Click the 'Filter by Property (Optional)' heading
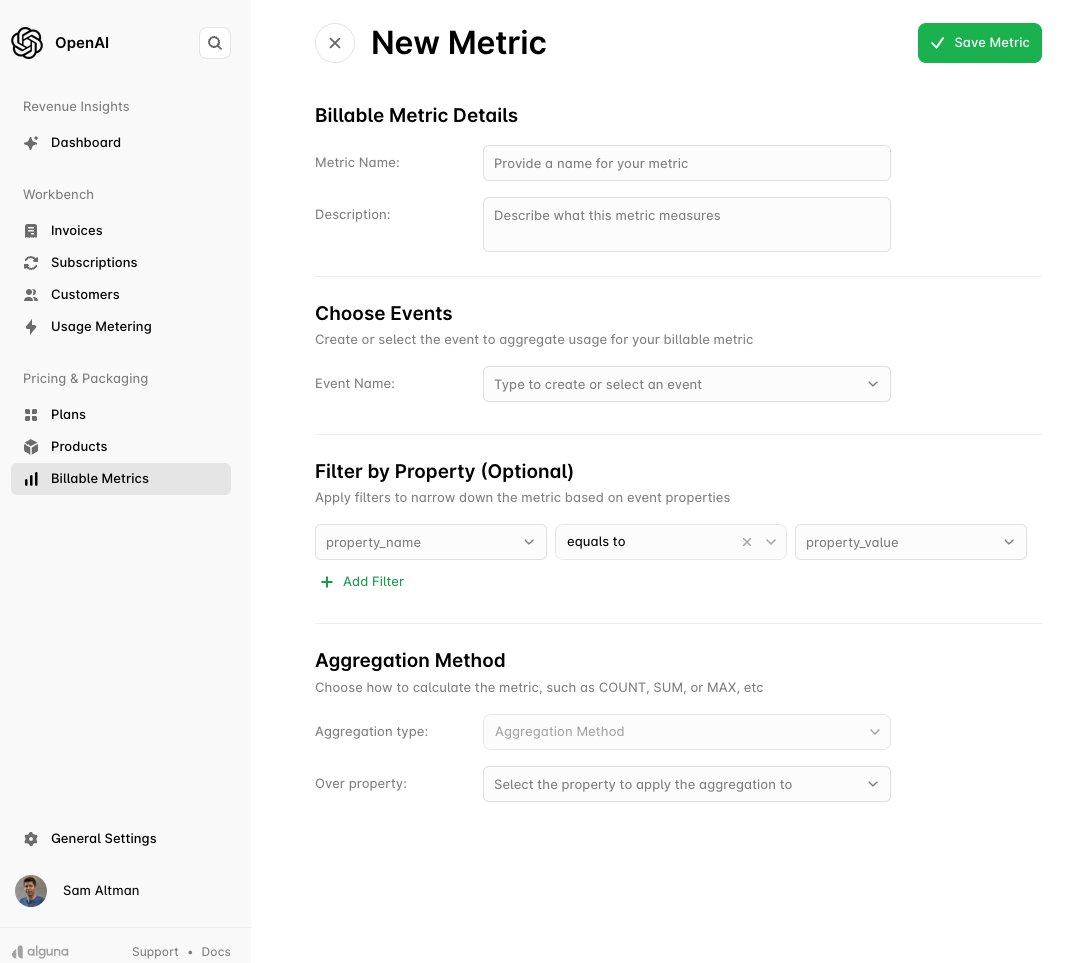 444,472
